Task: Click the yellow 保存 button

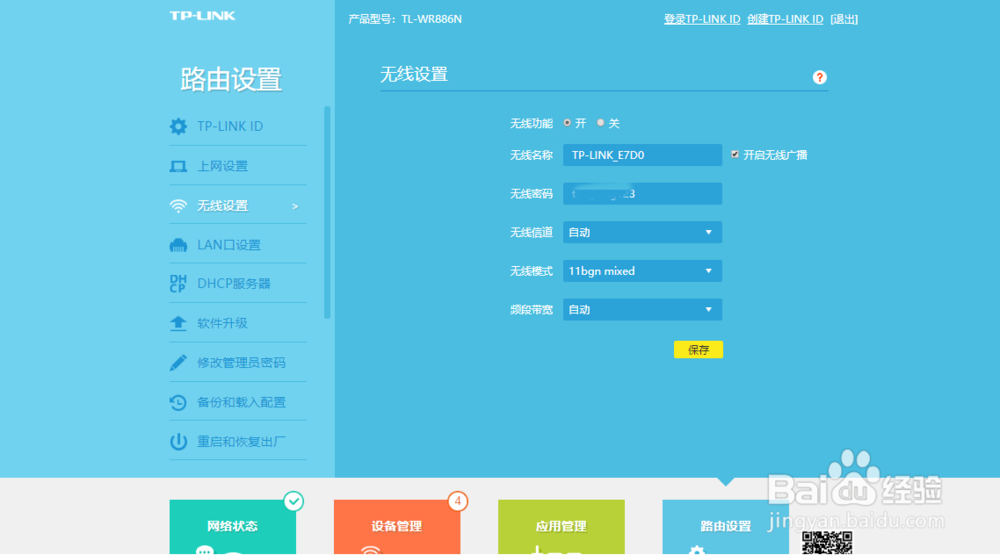Action: point(698,350)
